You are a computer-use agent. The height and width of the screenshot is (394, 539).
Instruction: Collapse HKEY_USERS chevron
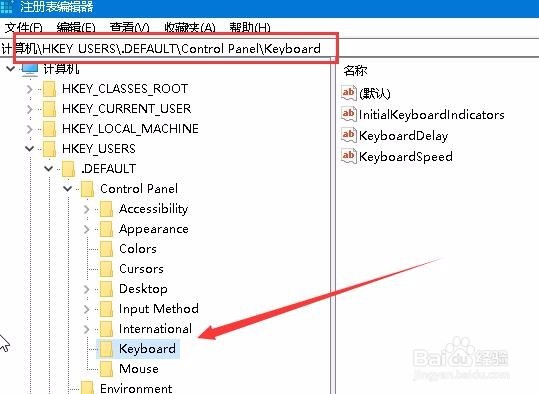[x=30, y=149]
